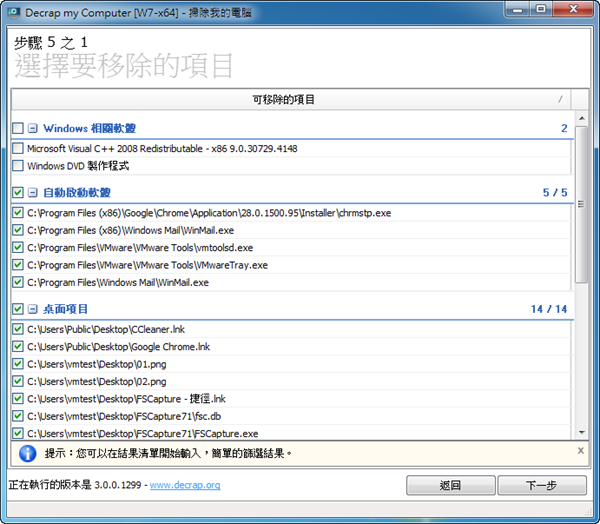Image resolution: width=600 pixels, height=524 pixels.
Task: Uncheck the Desktop\01.png item
Action: [18, 364]
